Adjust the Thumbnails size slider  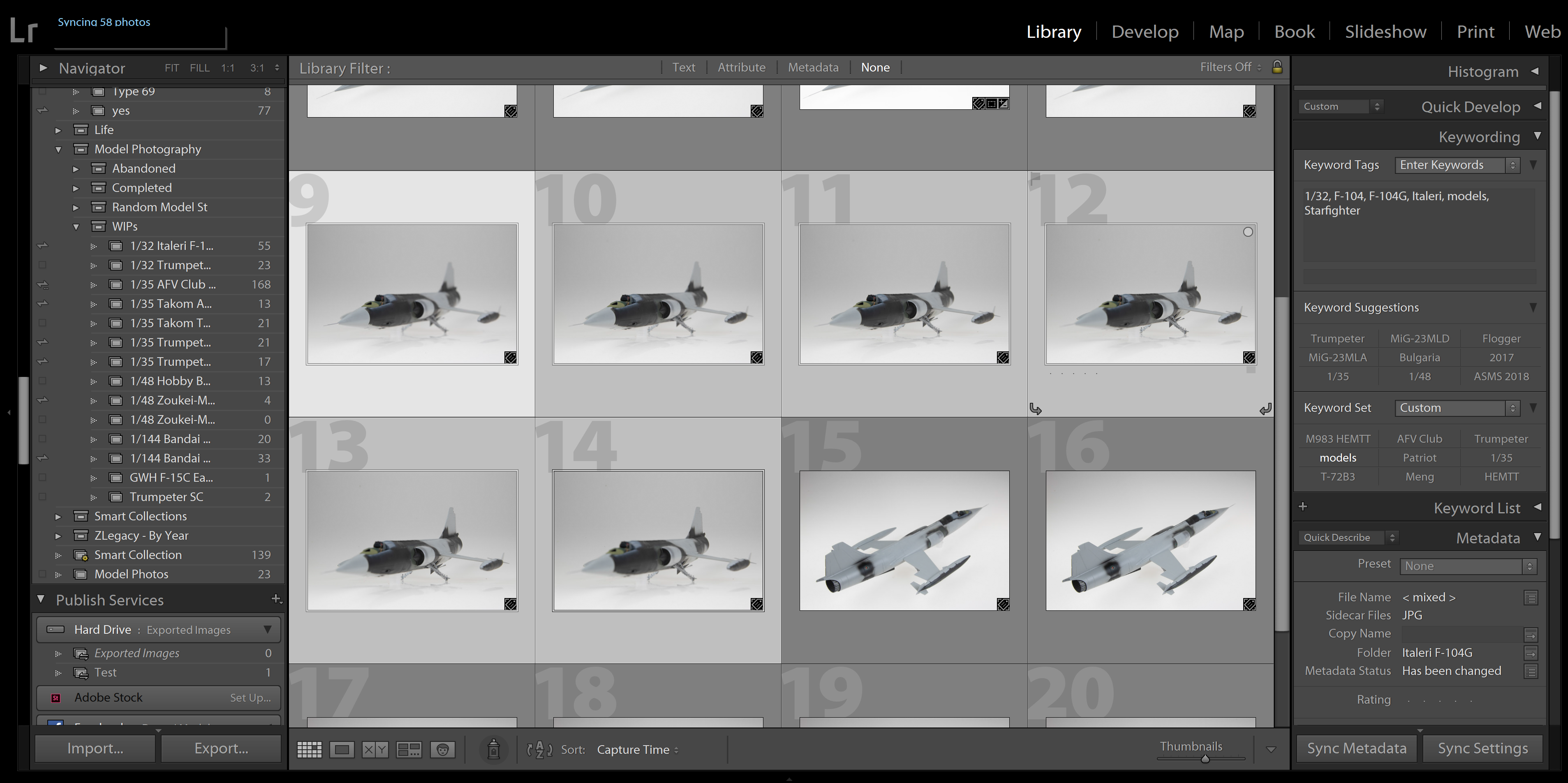[x=1205, y=759]
